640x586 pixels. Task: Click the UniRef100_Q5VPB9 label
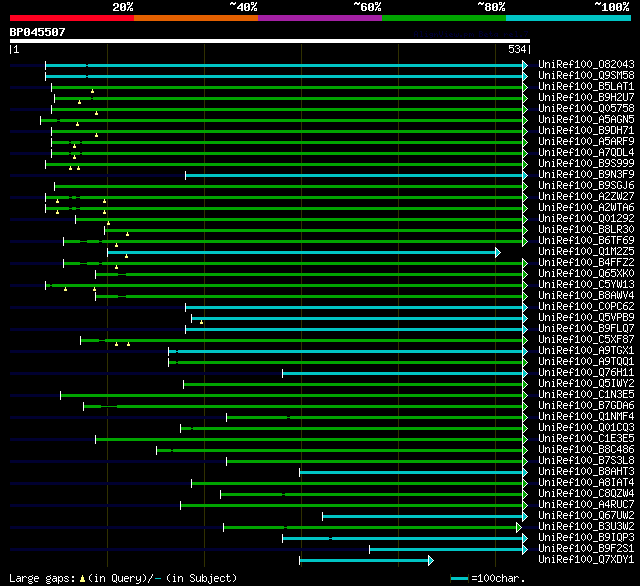tap(586, 318)
